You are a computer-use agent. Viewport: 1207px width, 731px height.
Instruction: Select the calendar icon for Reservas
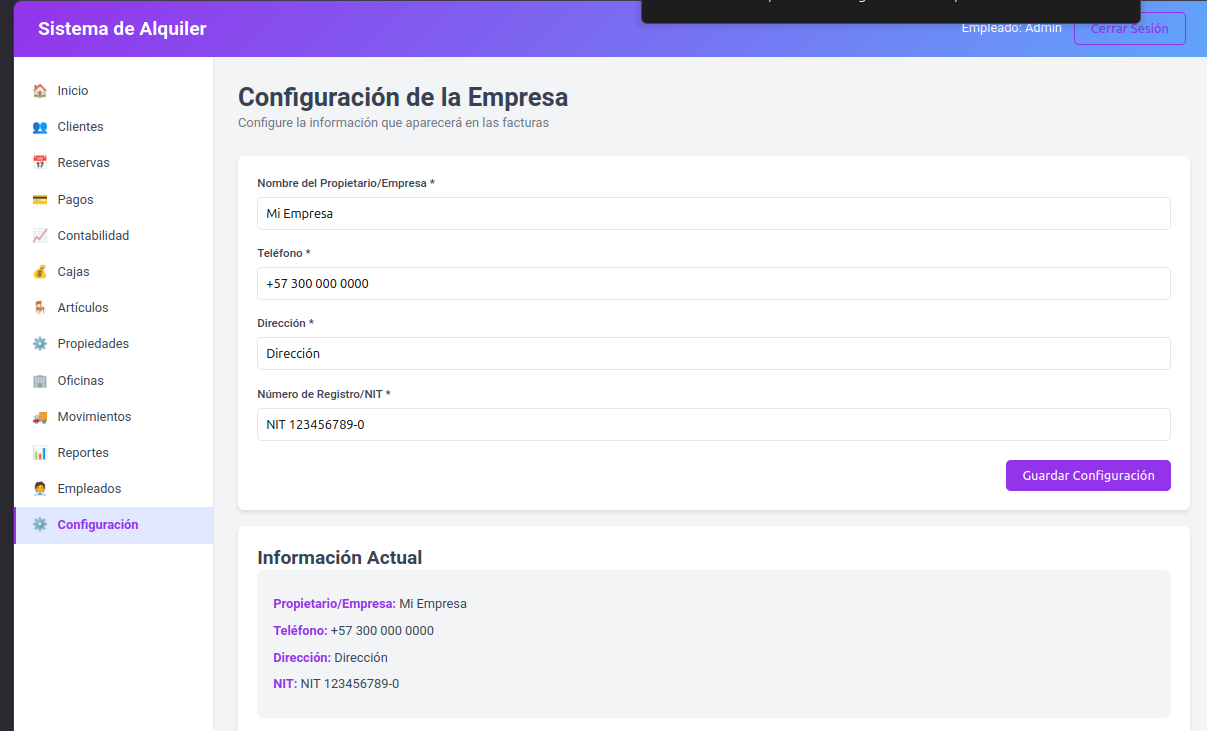[x=40, y=163]
